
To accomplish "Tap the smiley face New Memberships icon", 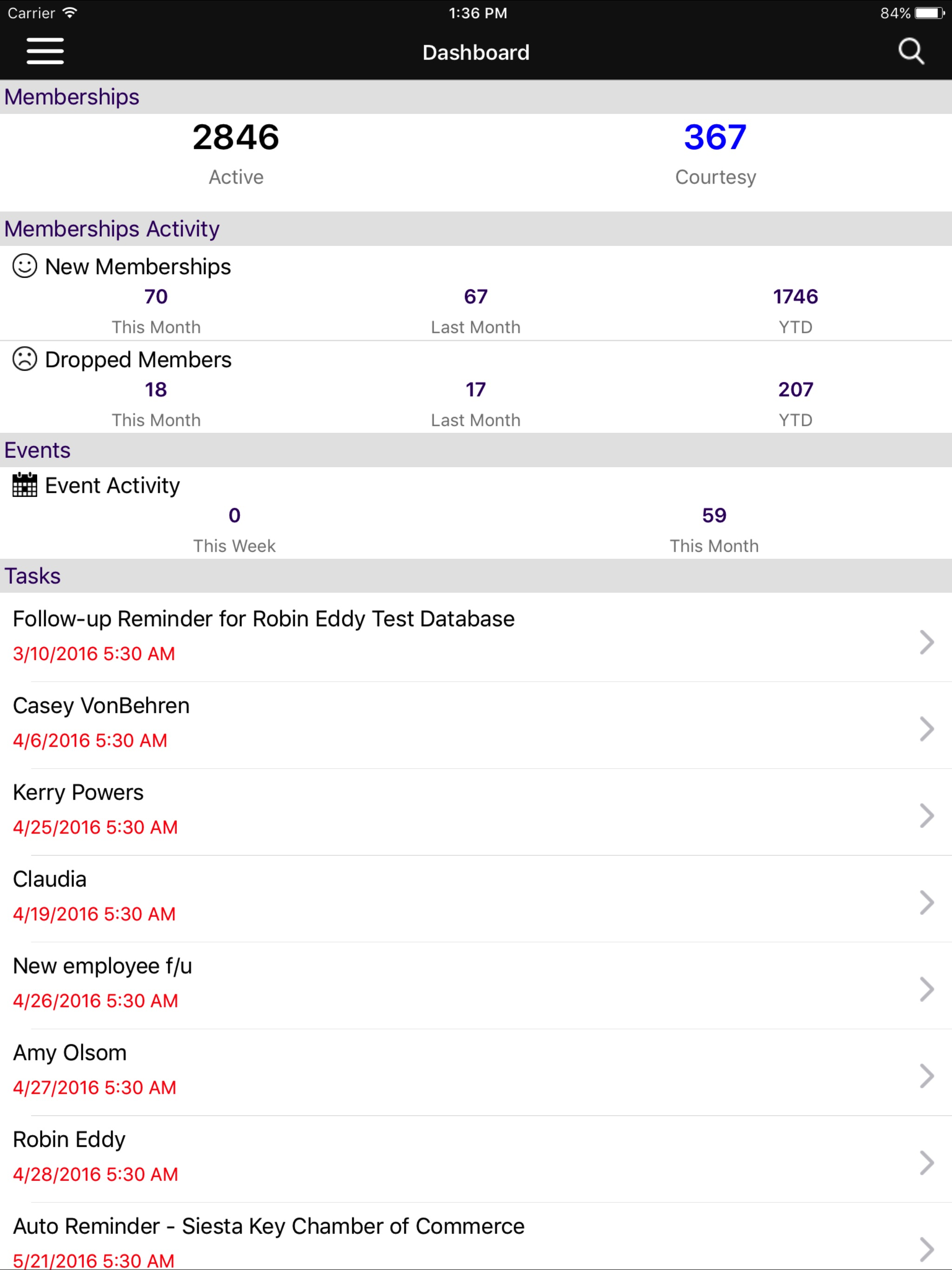I will (x=25, y=266).
